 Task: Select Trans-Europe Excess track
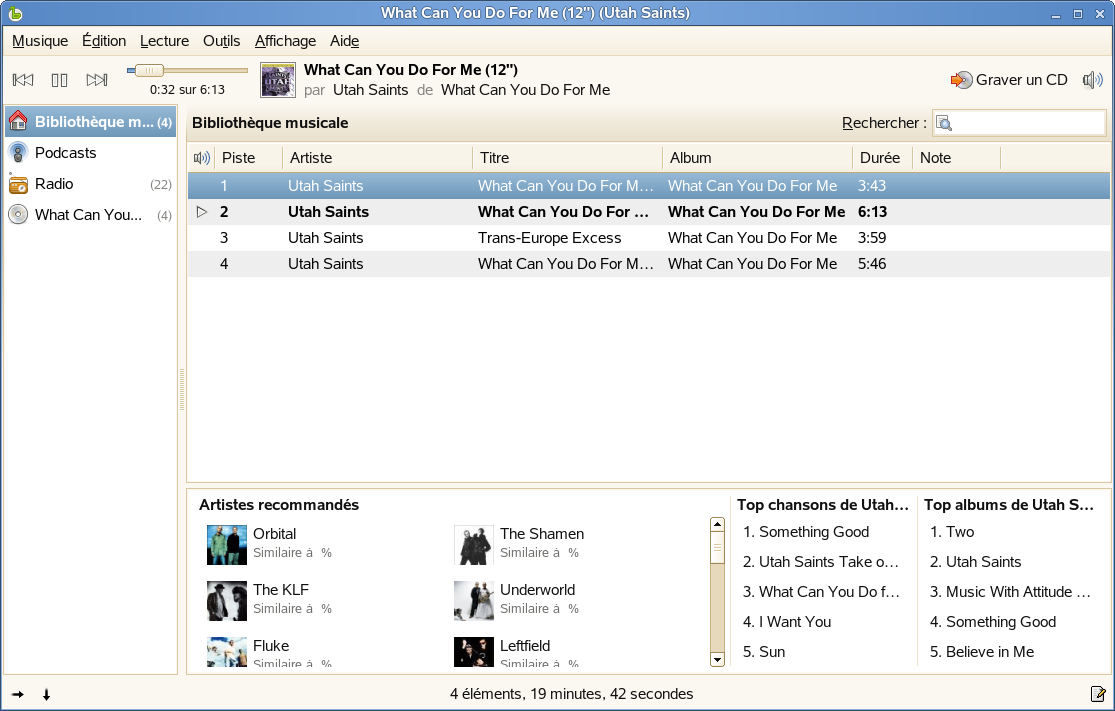649,237
